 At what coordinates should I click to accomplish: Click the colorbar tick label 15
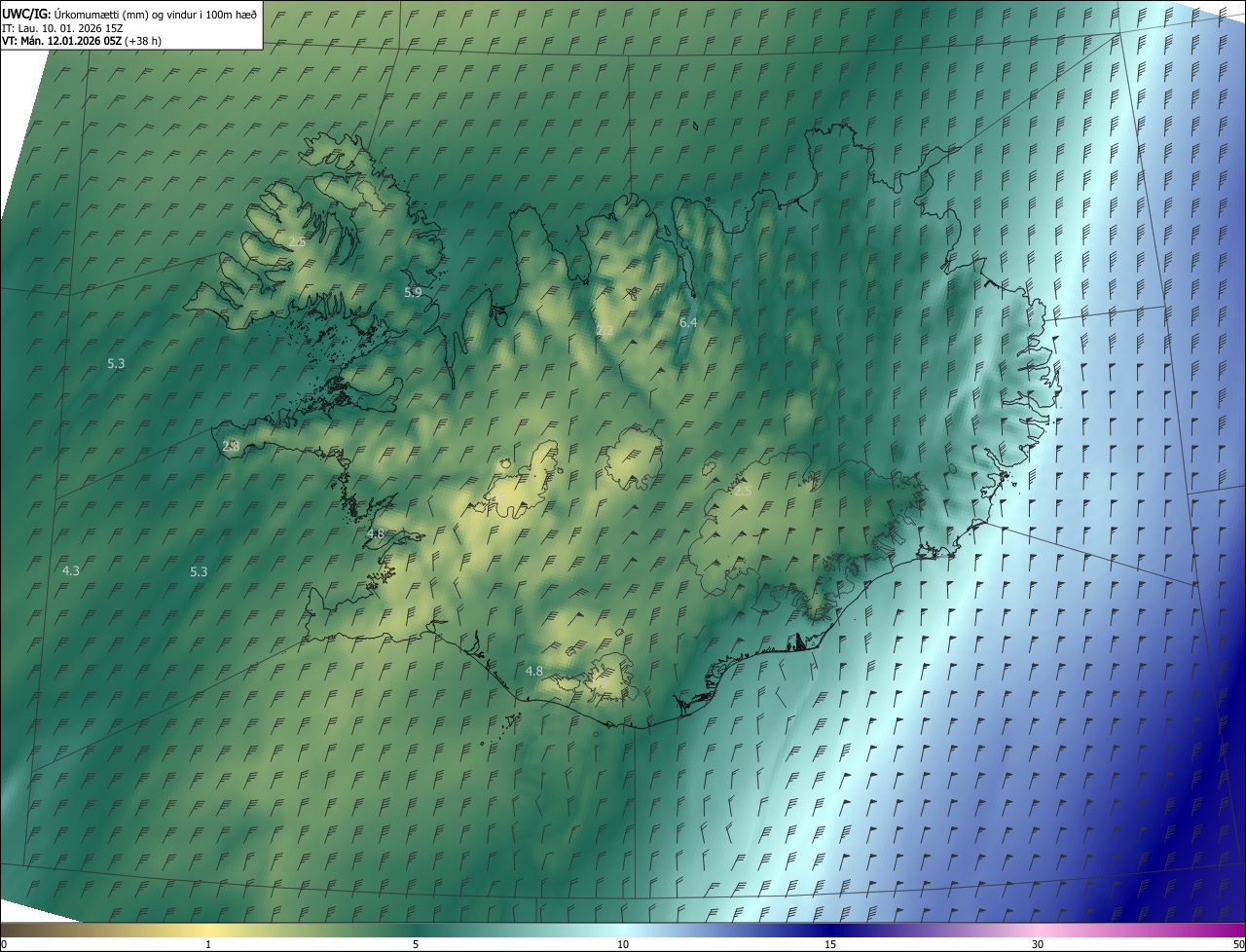pyautogui.click(x=830, y=944)
